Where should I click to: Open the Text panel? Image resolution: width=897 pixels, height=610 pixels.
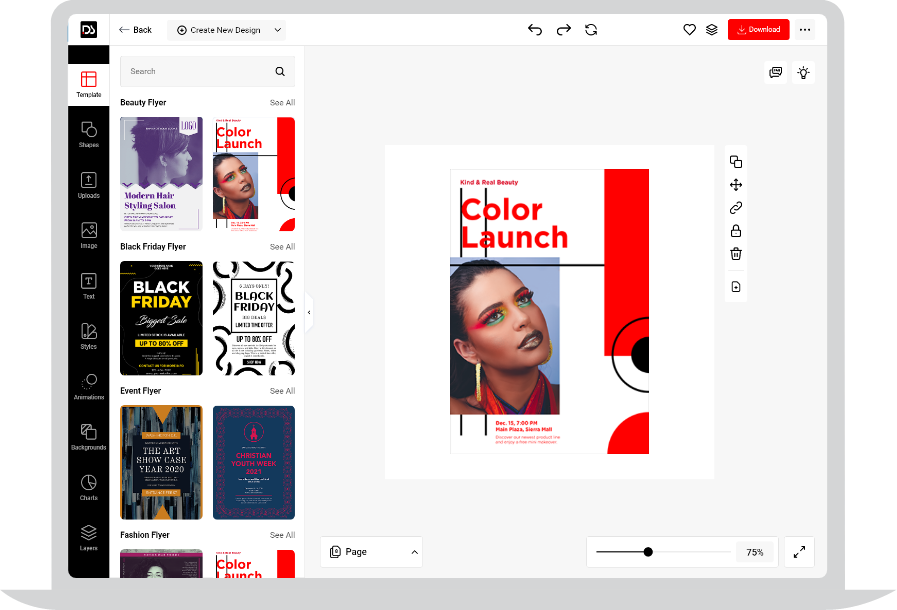point(89,286)
